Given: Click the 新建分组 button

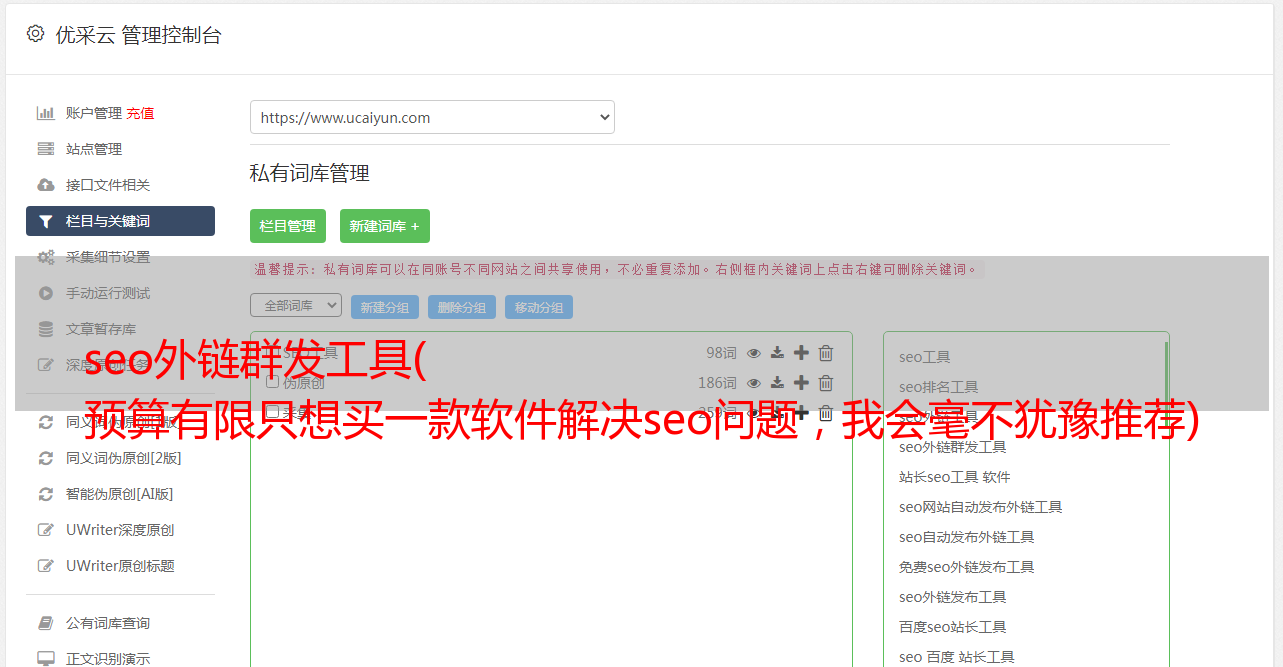Looking at the screenshot, I should pyautogui.click(x=385, y=307).
